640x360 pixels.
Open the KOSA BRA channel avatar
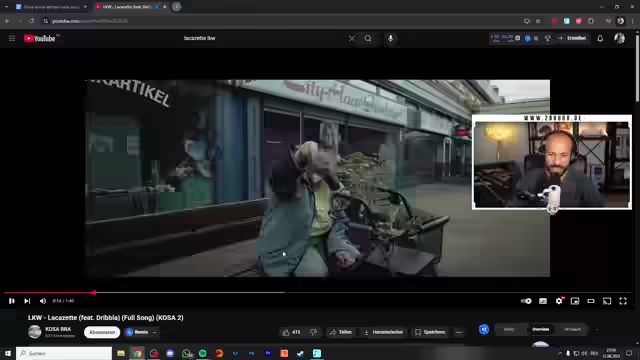pos(35,332)
